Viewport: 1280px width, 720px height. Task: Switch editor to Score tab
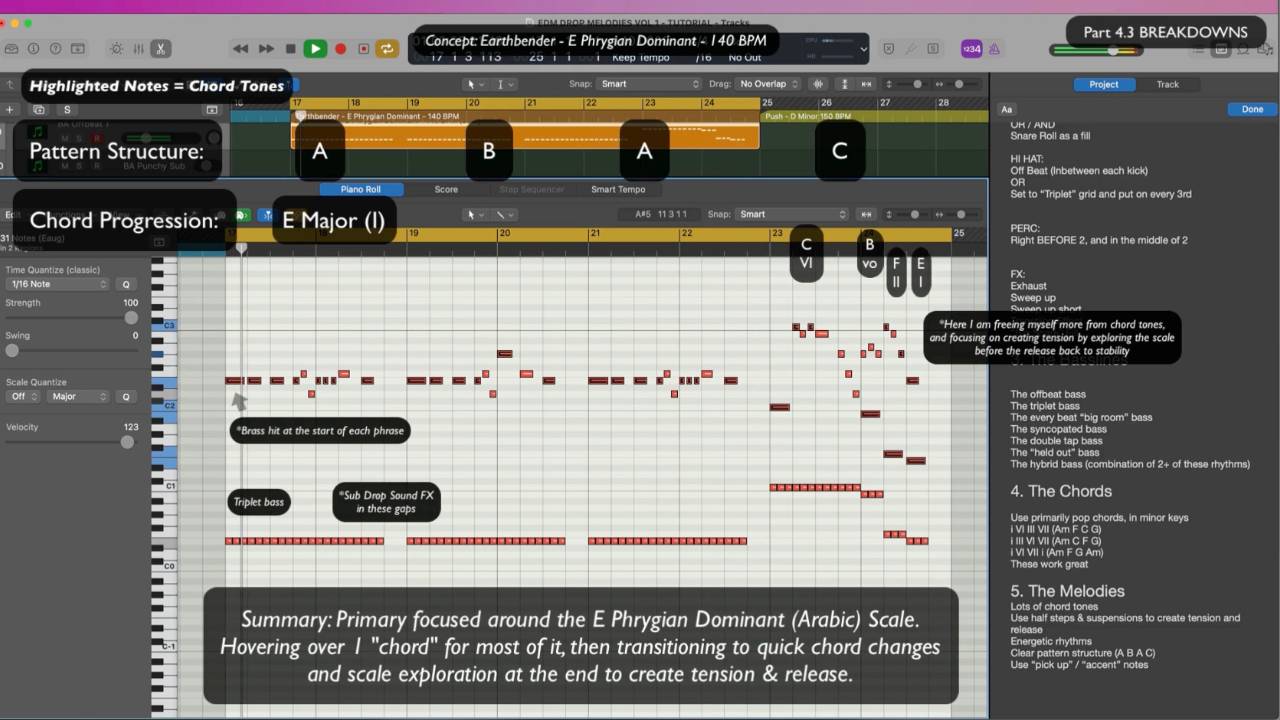tap(446, 189)
